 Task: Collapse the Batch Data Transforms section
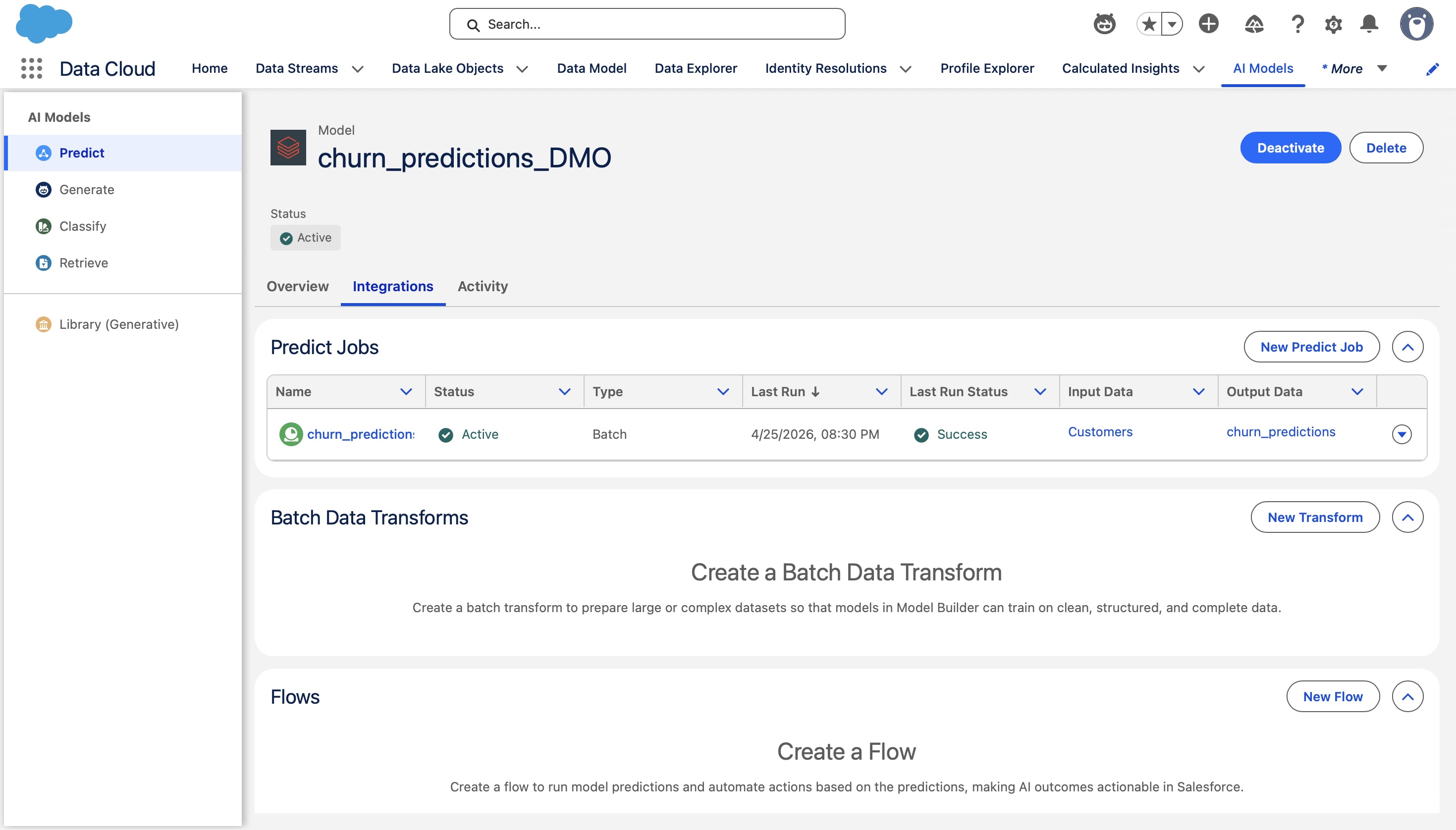[x=1407, y=518]
